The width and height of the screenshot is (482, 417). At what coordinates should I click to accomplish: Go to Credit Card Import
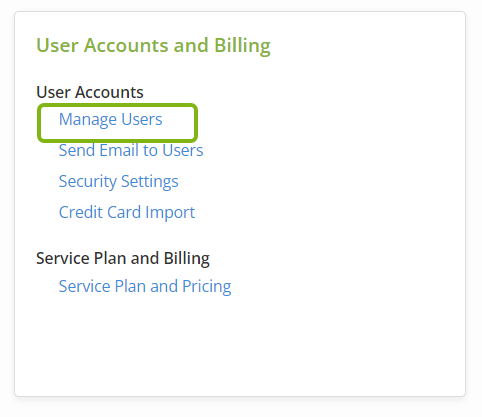tap(127, 213)
